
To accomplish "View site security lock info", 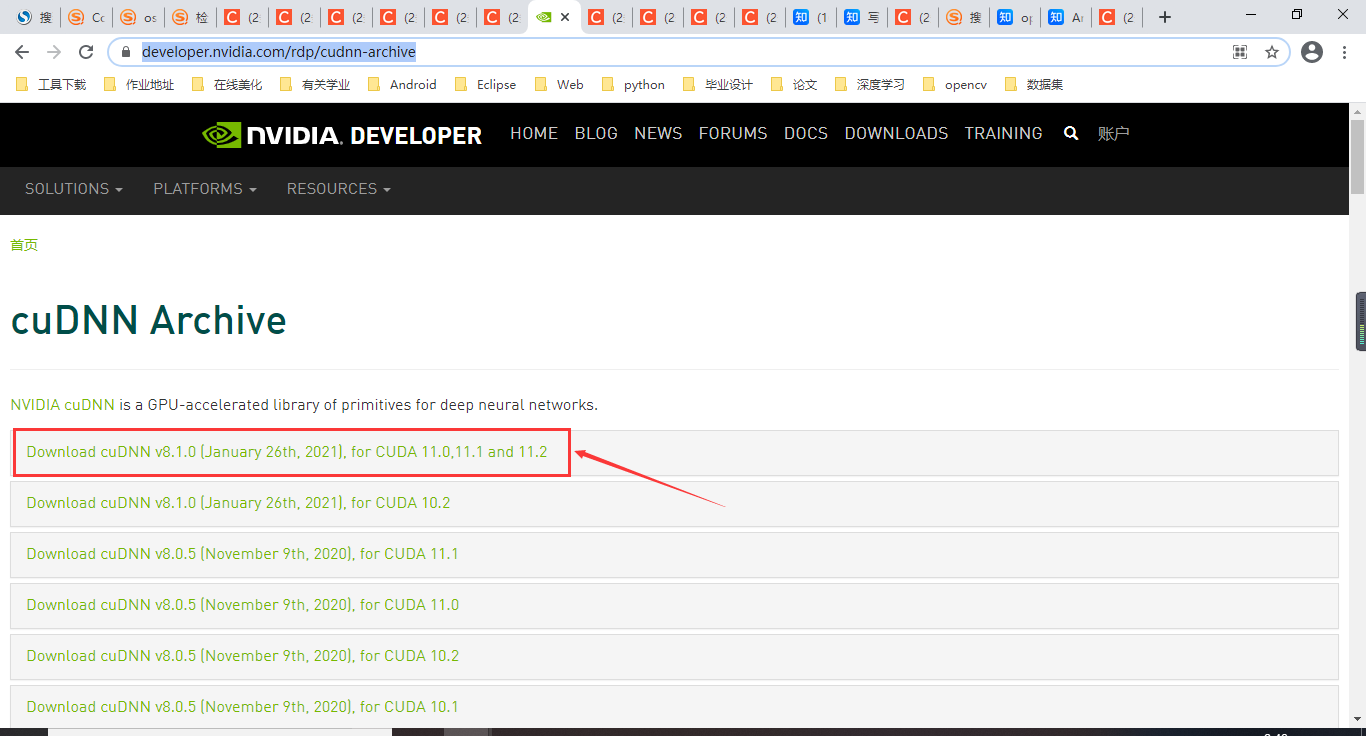I will click(126, 52).
